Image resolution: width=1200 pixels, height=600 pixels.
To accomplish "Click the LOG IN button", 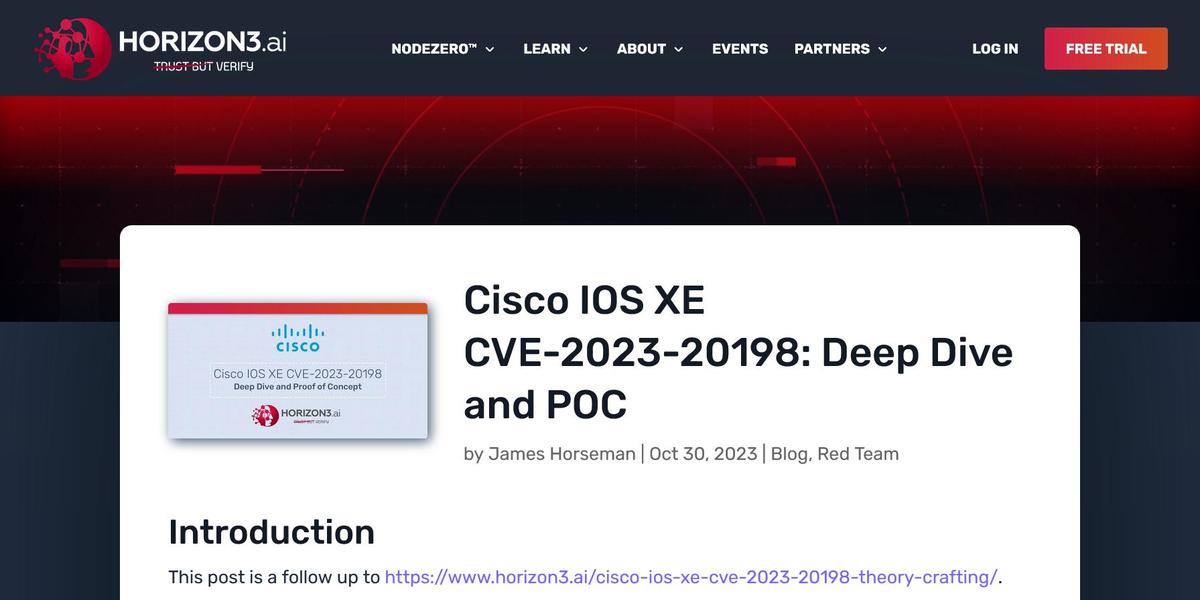I will [x=995, y=48].
